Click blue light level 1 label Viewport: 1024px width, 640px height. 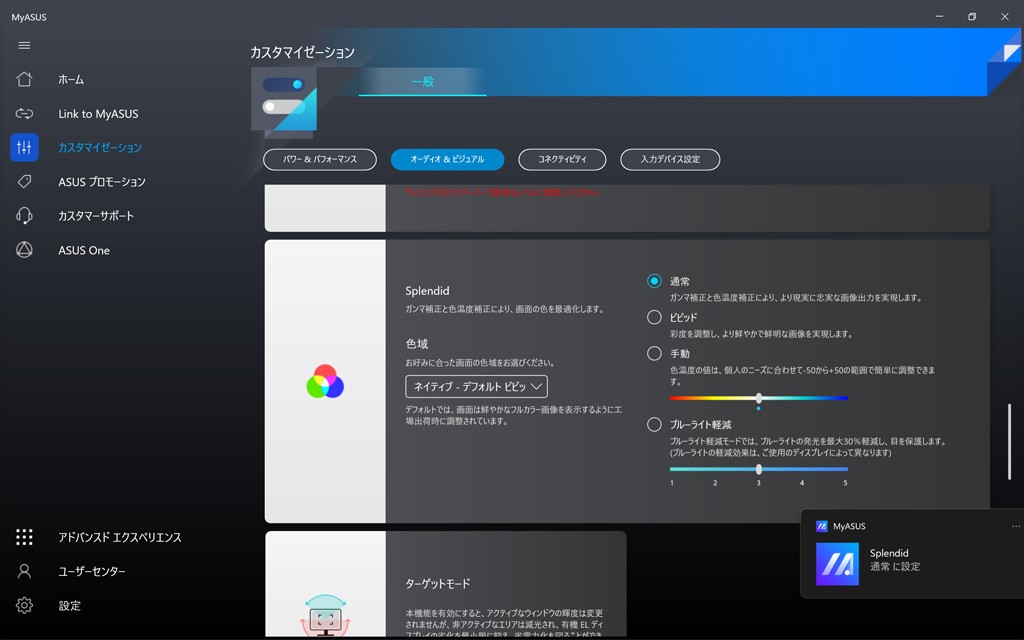(x=671, y=483)
